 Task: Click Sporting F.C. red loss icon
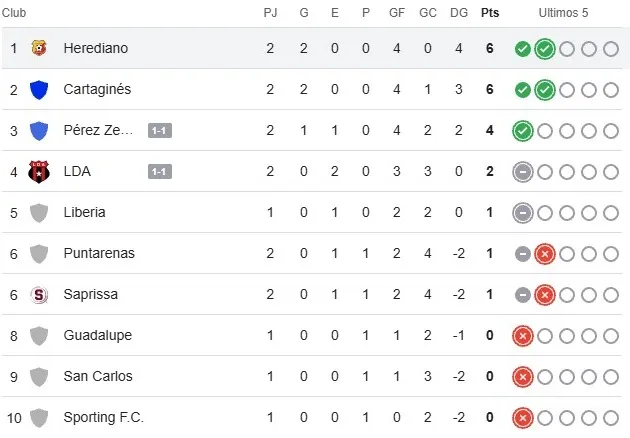coord(522,417)
